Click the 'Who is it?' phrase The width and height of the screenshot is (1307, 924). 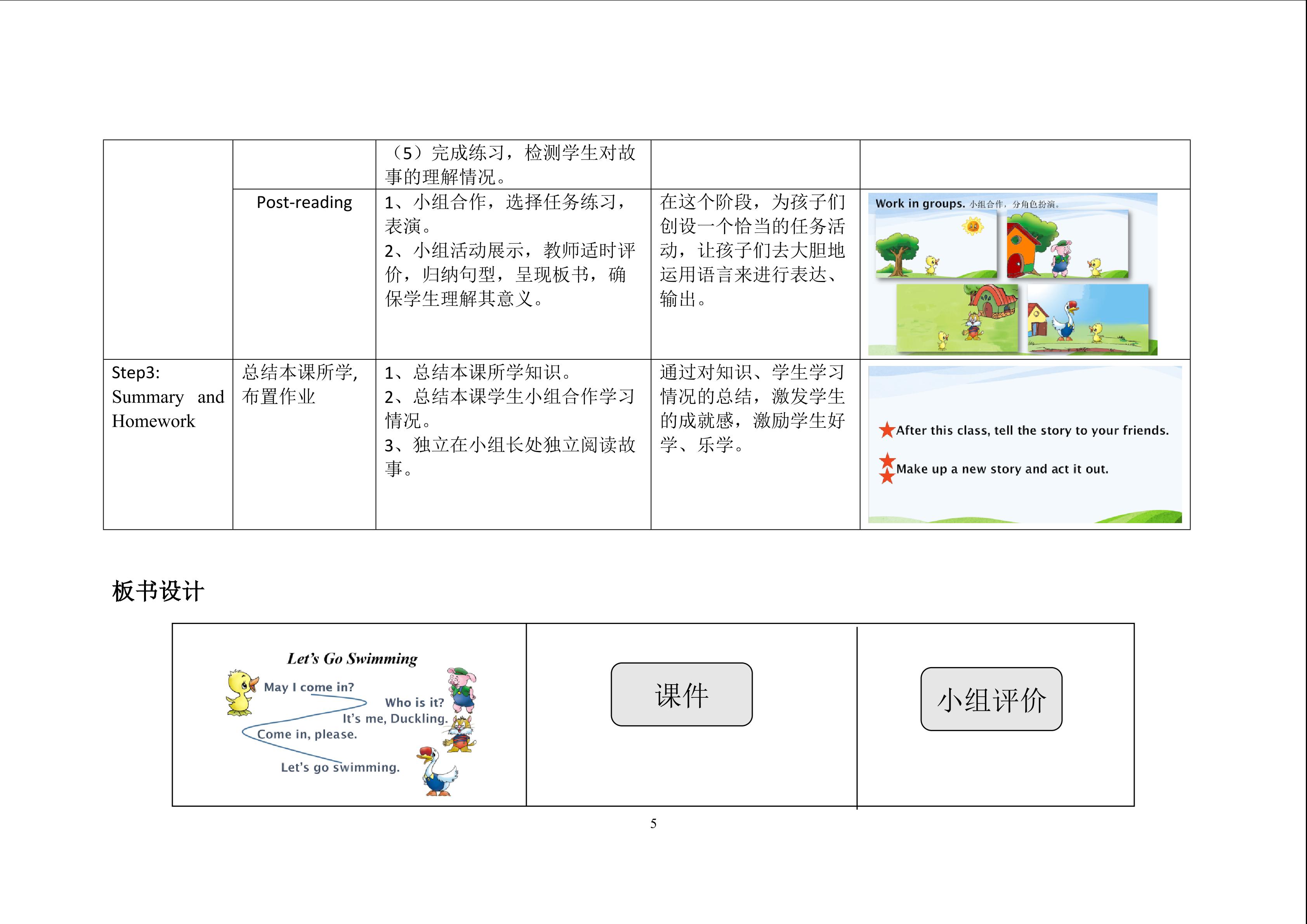click(415, 703)
